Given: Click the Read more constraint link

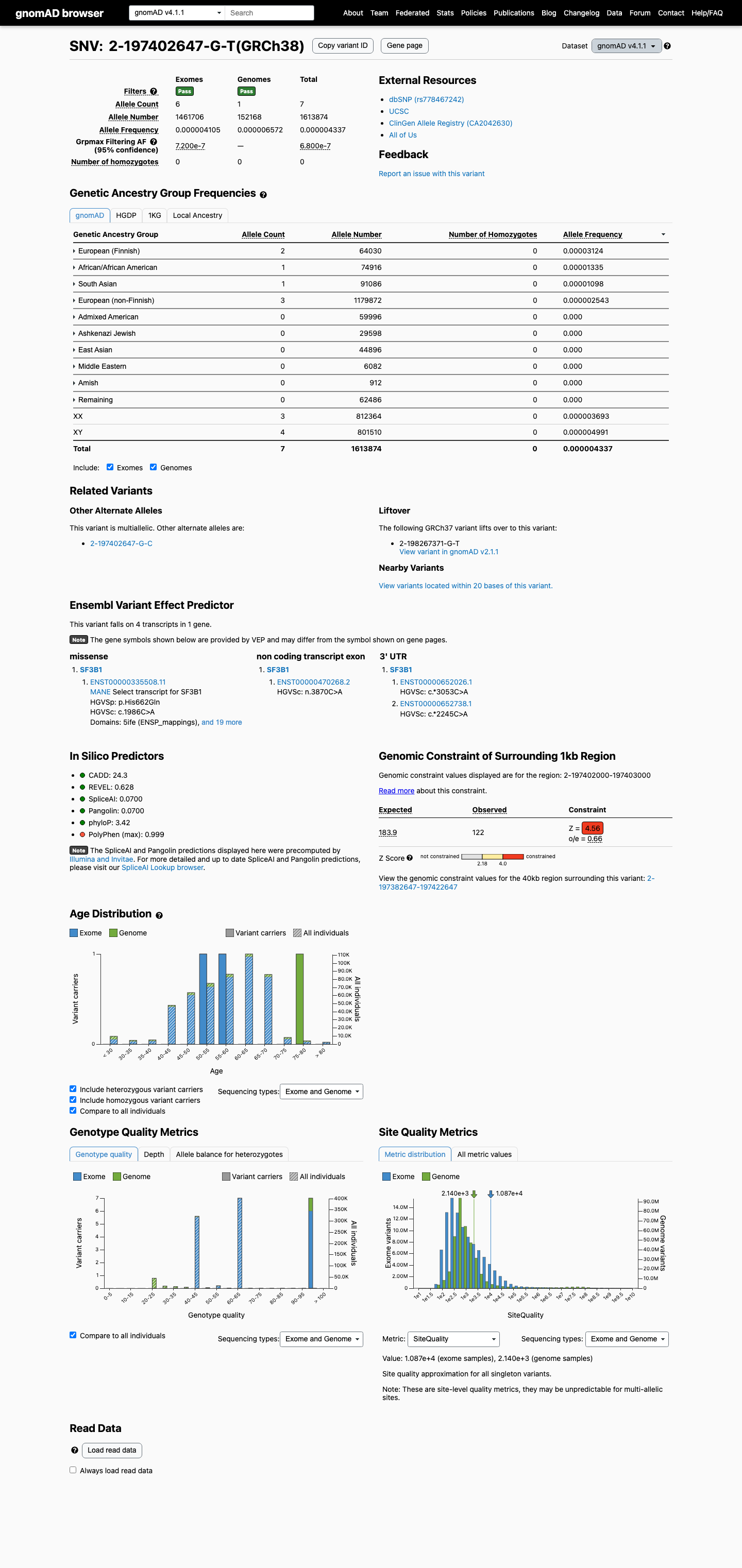Looking at the screenshot, I should pyautogui.click(x=396, y=791).
